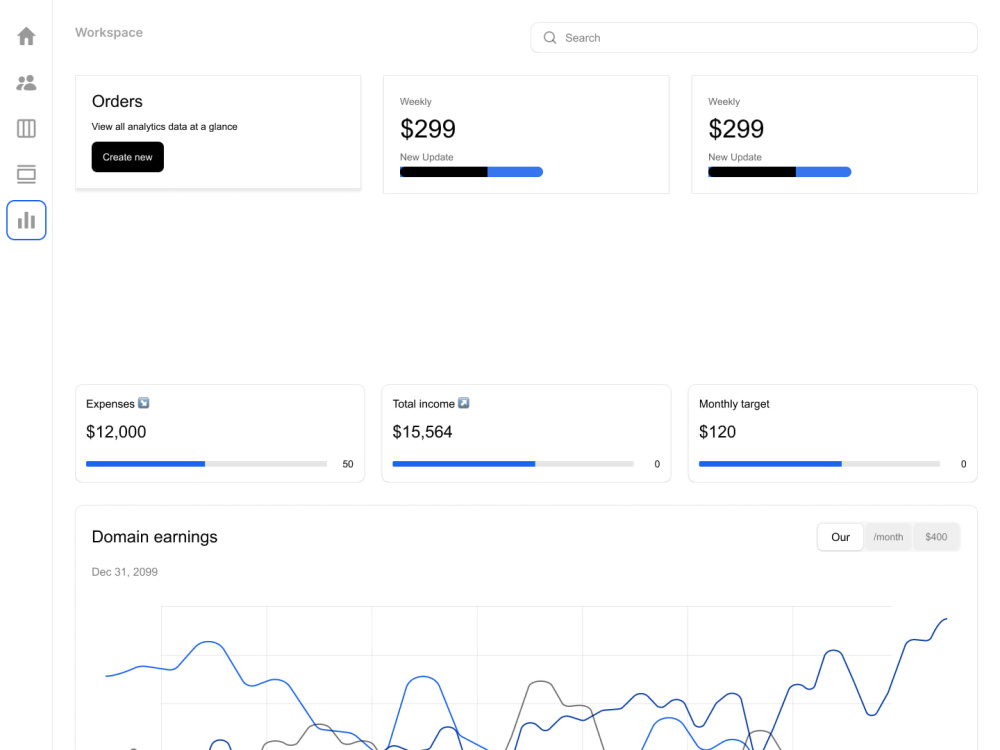The width and height of the screenshot is (1000, 750).
Task: Switch to the /month tab
Action: (888, 537)
